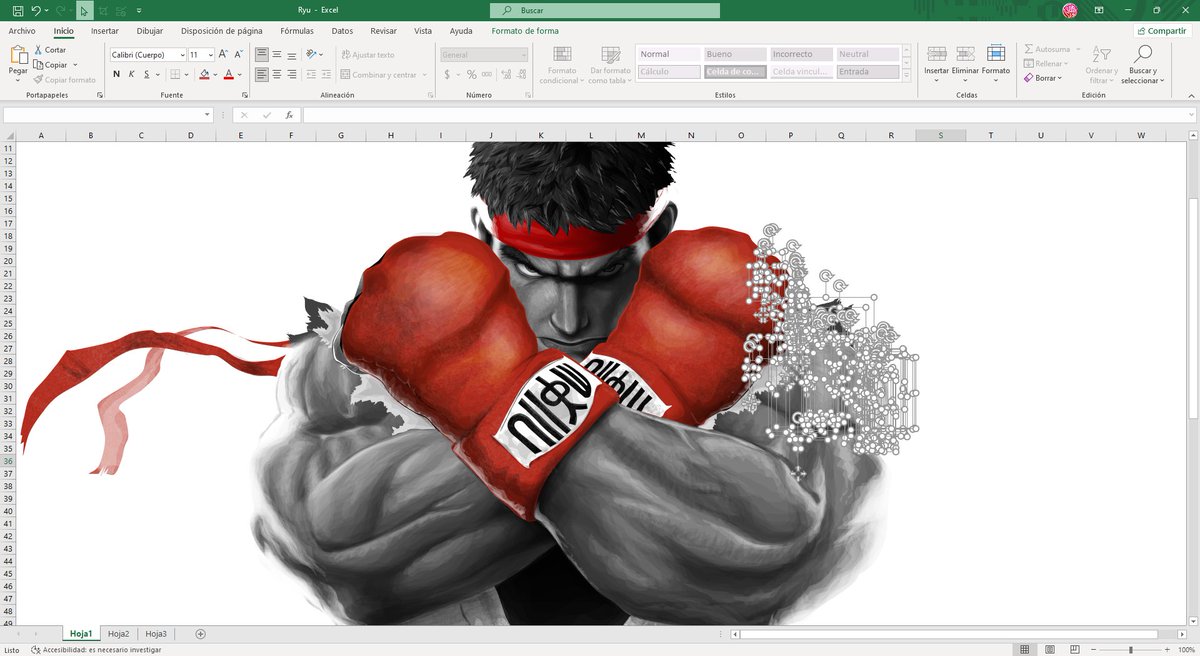Click the Eliminar cells icon
This screenshot has width=1200, height=656.
[x=965, y=53]
